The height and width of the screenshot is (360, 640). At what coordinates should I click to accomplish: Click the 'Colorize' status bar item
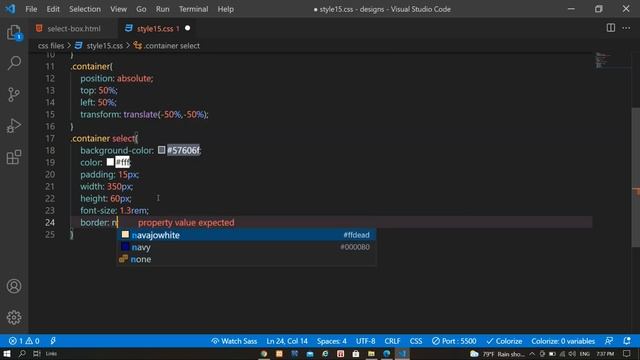504,341
